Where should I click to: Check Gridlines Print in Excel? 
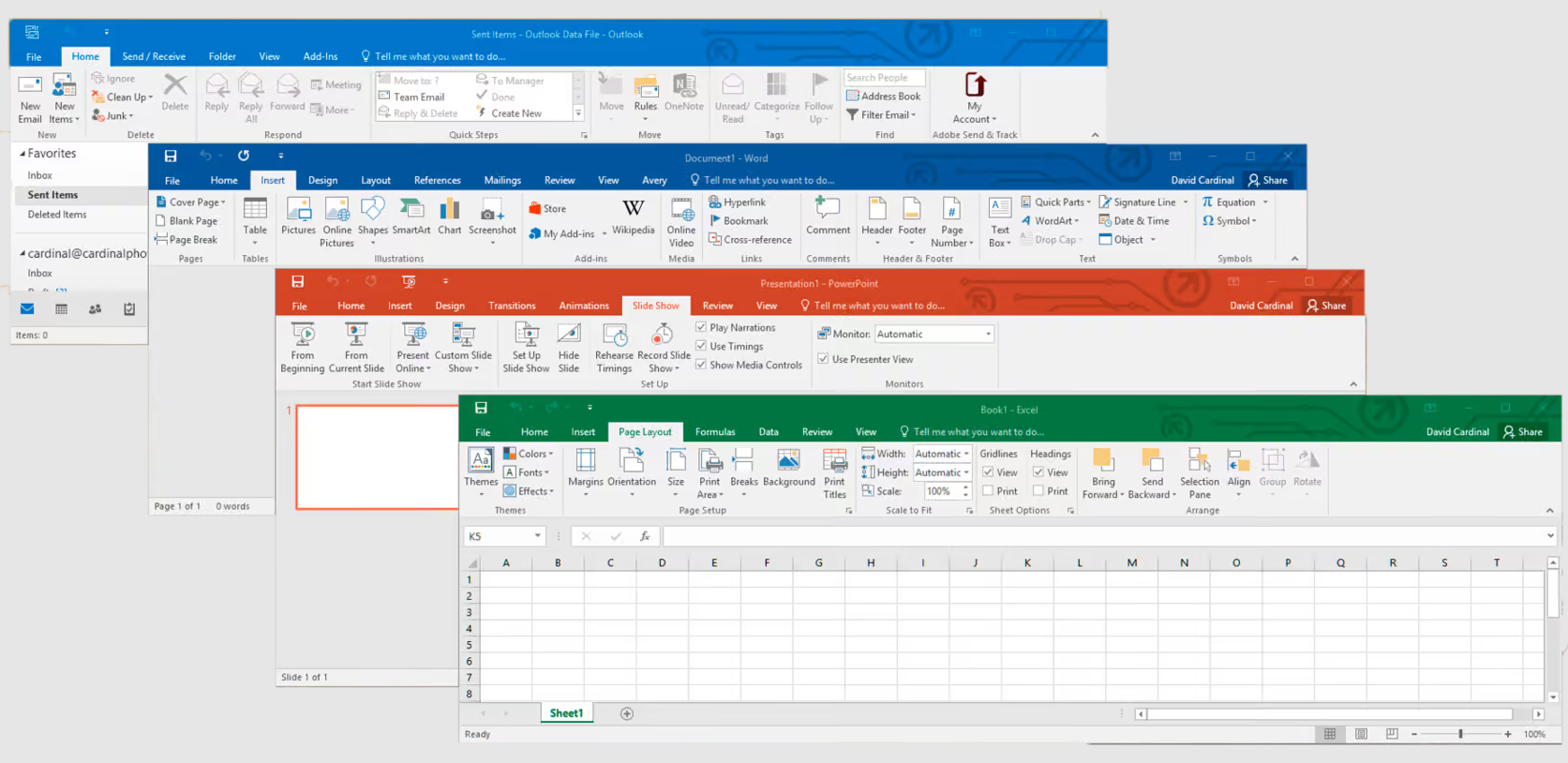click(x=988, y=491)
